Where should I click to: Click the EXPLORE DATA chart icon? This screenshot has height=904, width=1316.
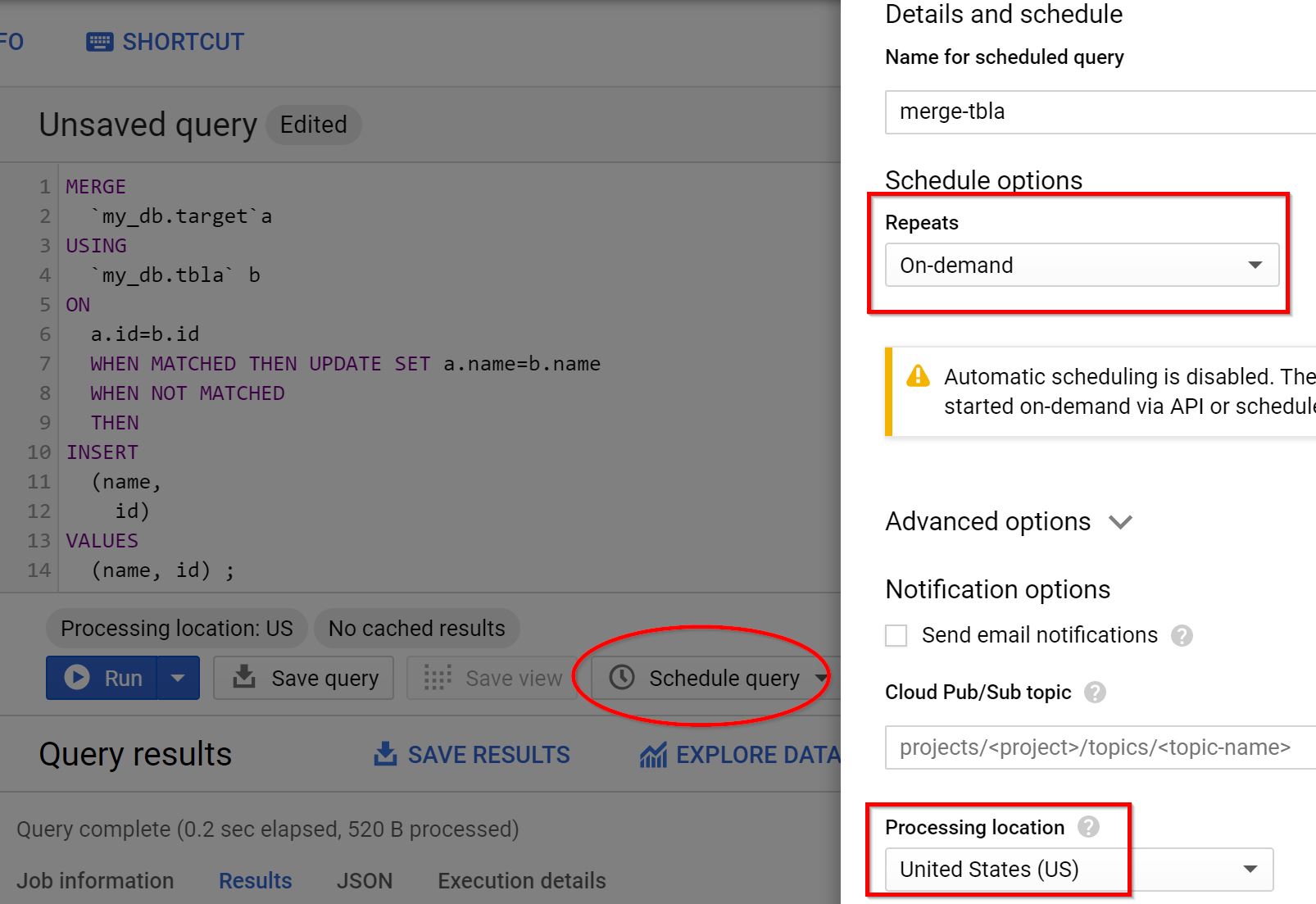653,755
